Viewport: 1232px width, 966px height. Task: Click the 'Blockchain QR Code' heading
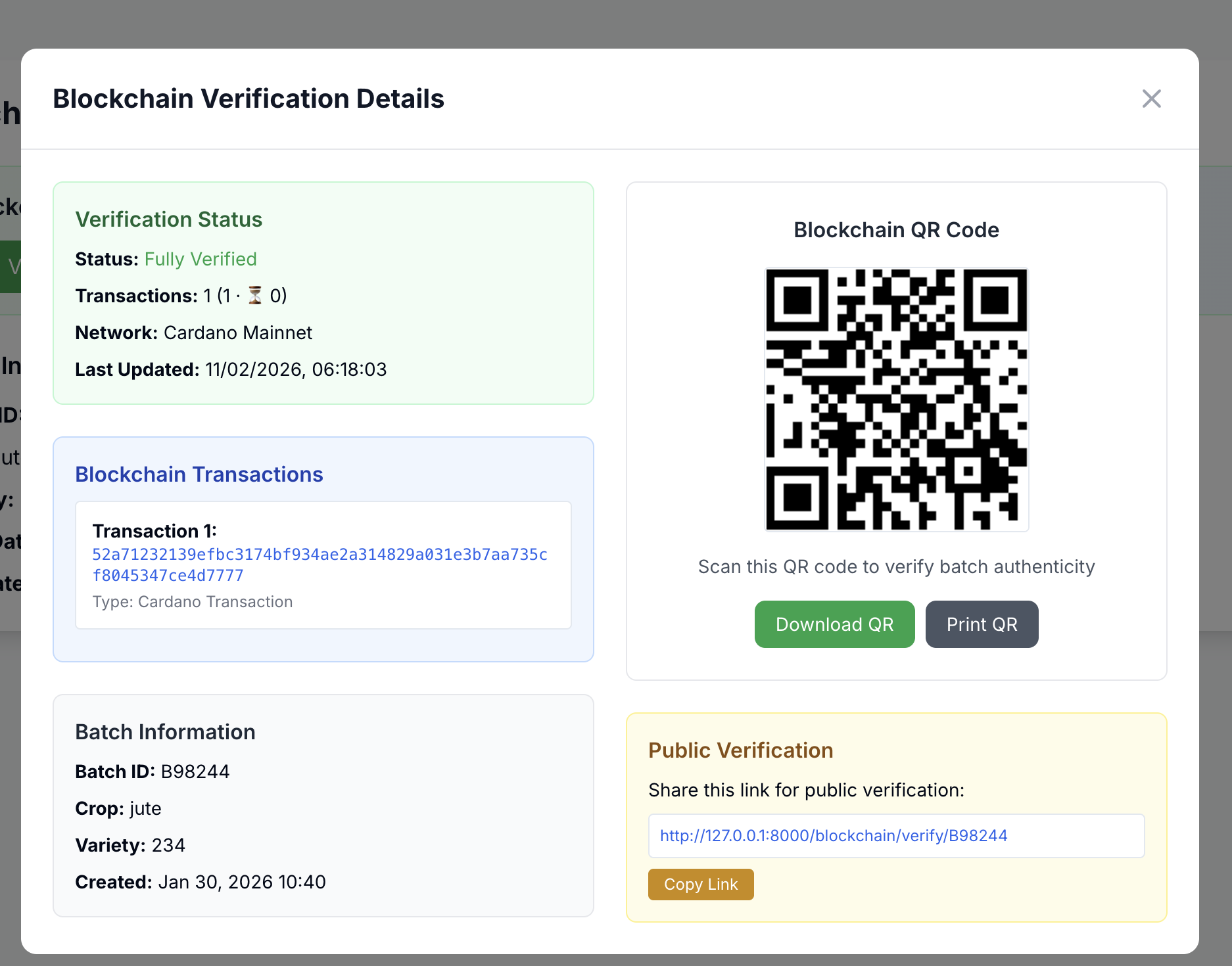click(897, 230)
